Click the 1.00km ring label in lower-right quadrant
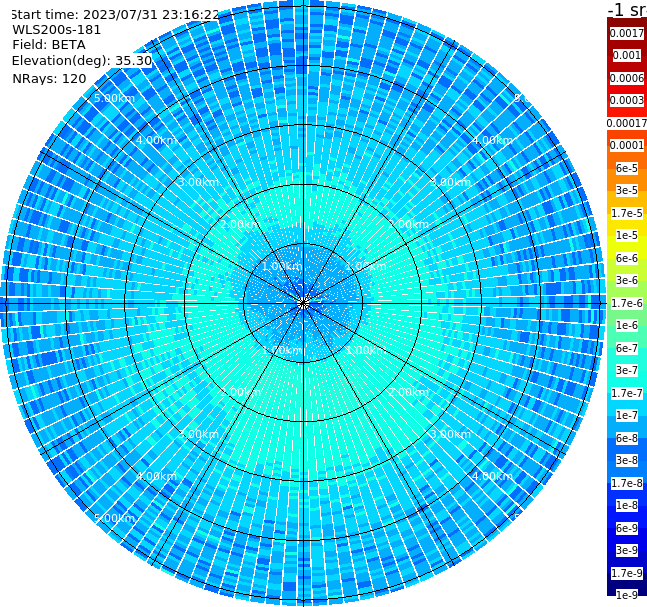Screen dimensions: 647x607 point(366,350)
